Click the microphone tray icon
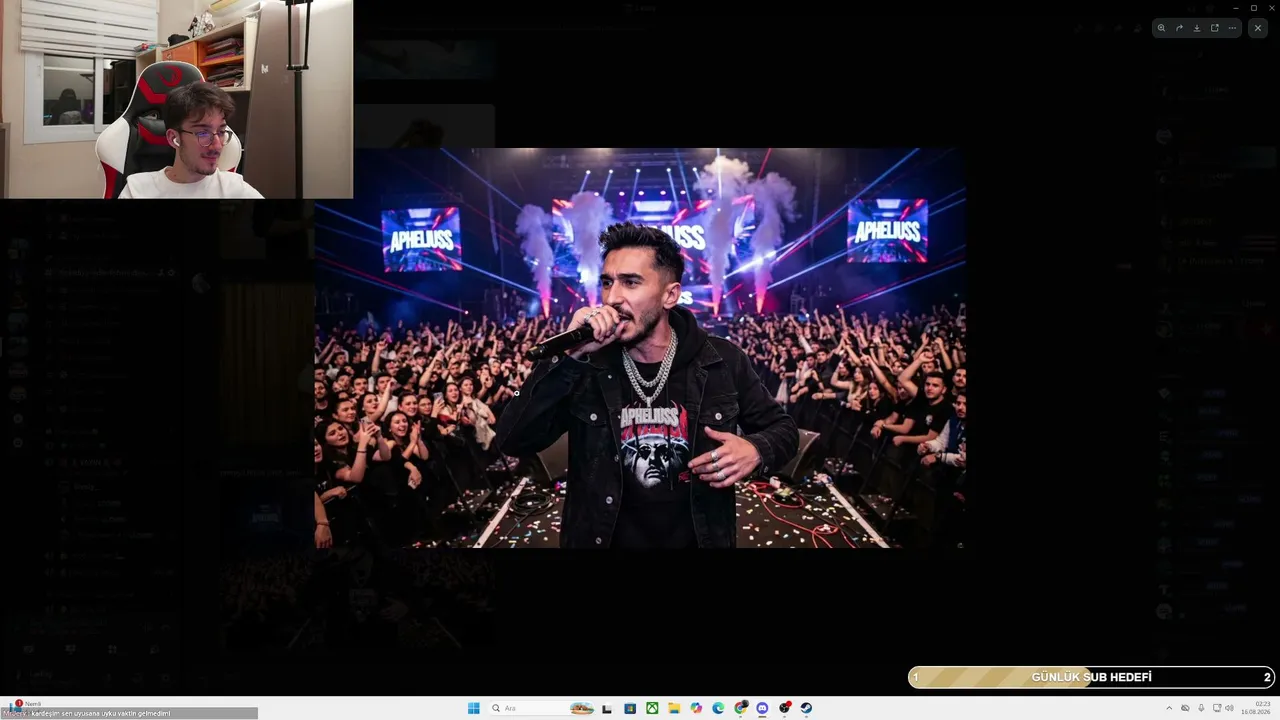1280x720 pixels. click(1201, 708)
